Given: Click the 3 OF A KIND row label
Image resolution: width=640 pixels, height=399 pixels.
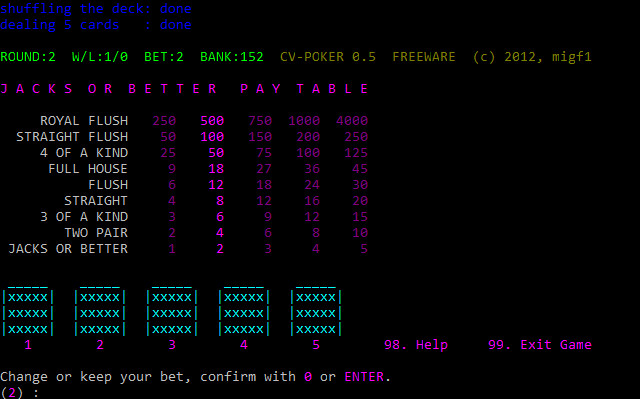Looking at the screenshot, I should click(84, 217).
